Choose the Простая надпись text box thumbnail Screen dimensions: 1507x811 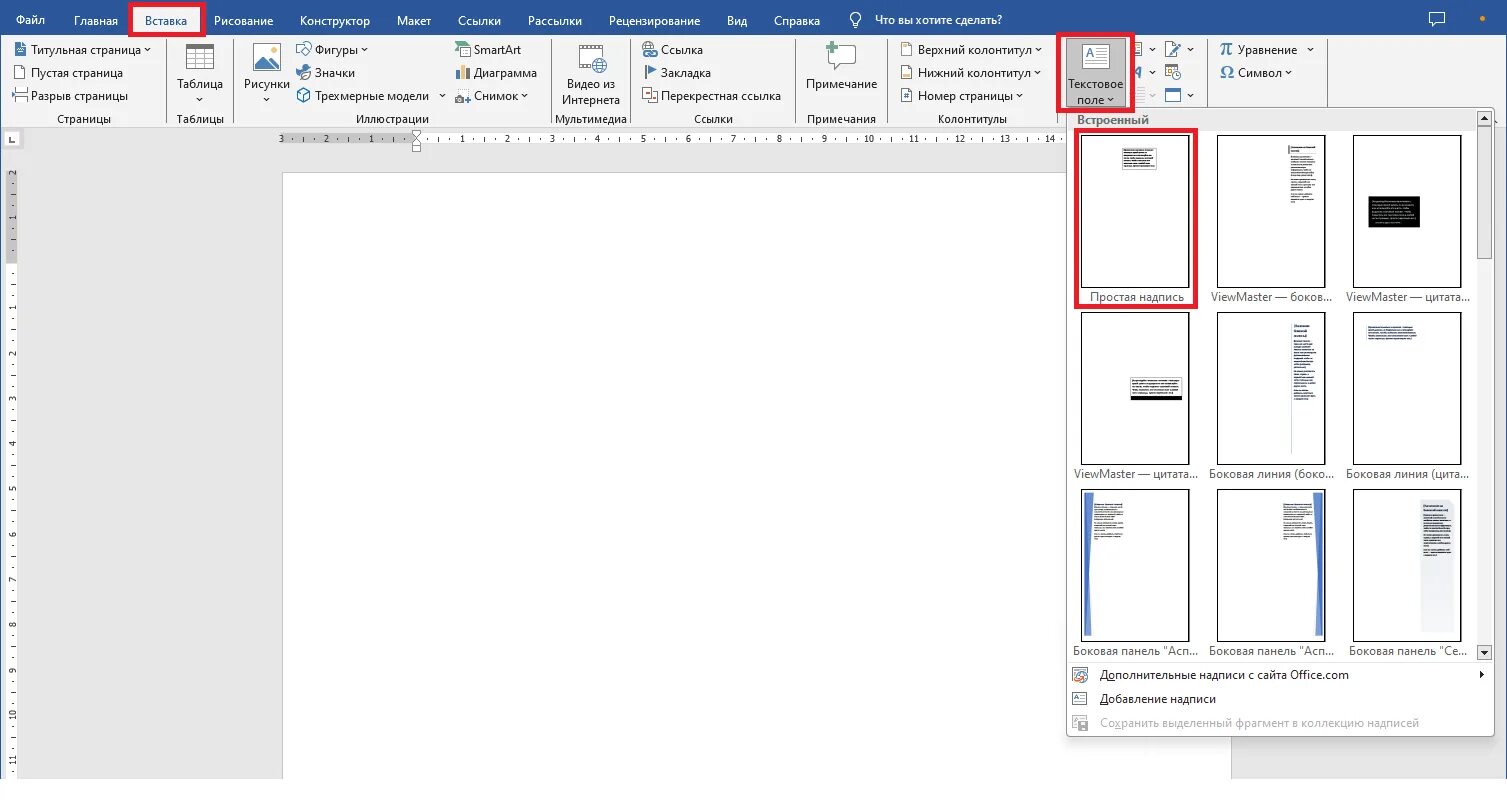1135,211
